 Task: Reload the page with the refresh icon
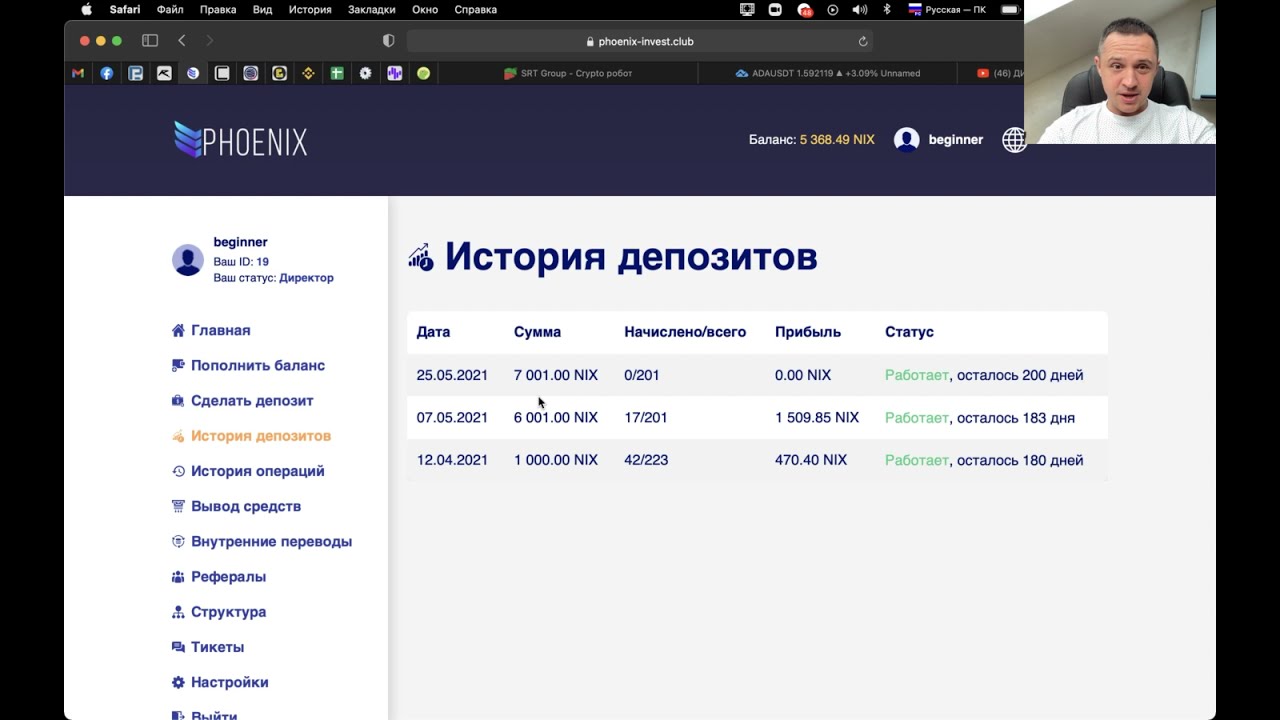[x=863, y=41]
